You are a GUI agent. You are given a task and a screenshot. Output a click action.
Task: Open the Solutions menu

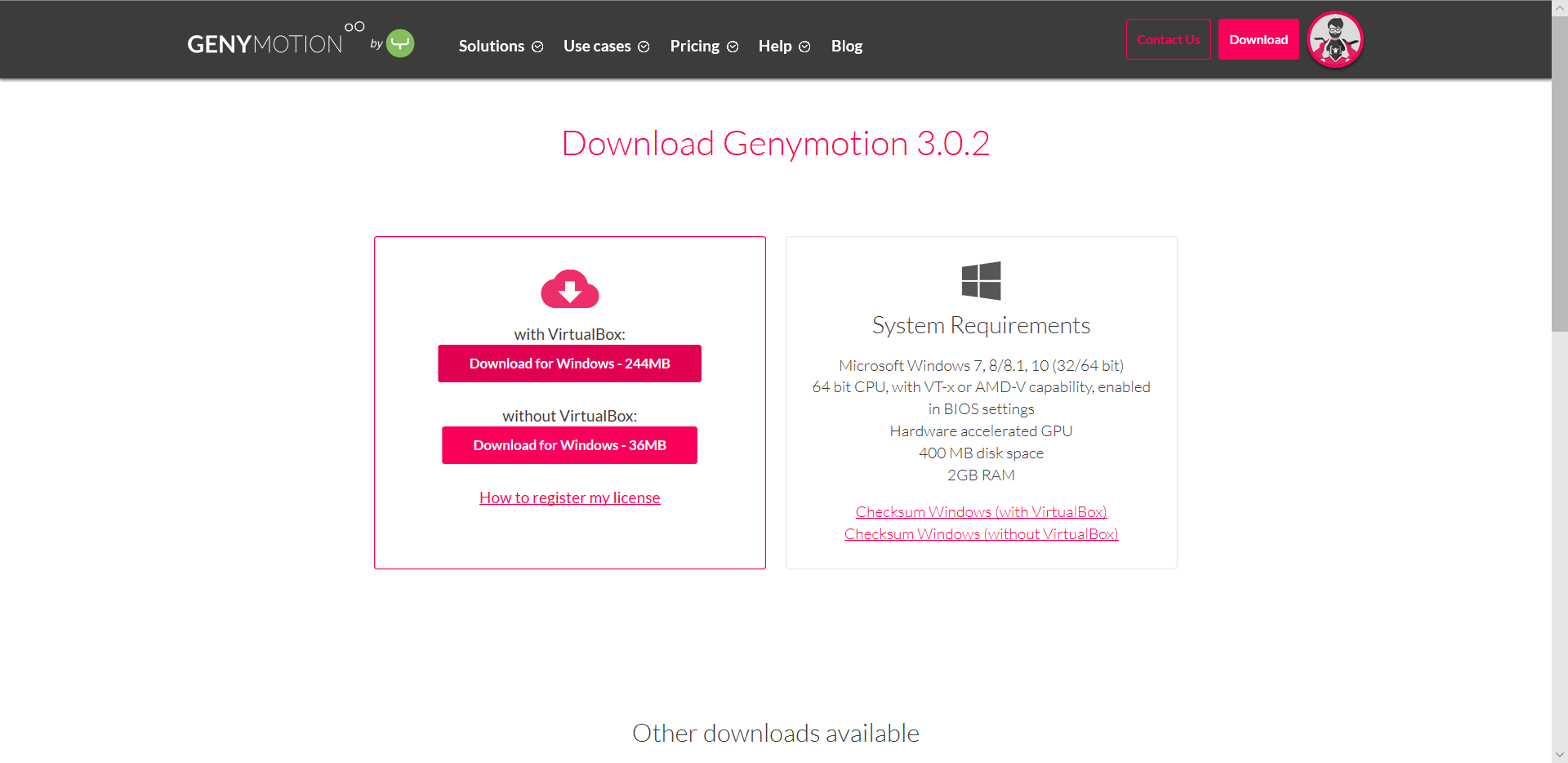pyautogui.click(x=492, y=46)
